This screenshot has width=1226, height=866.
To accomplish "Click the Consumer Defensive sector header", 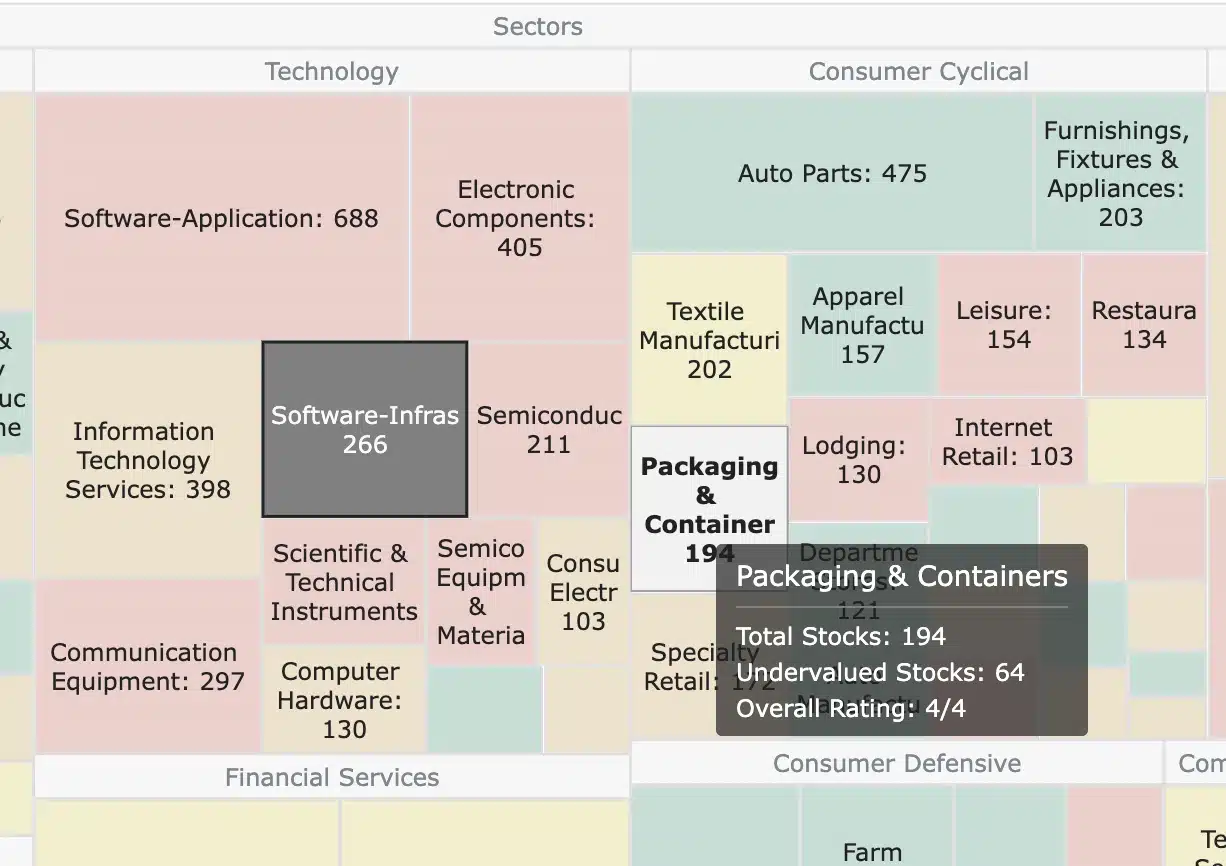I will coord(897,764).
